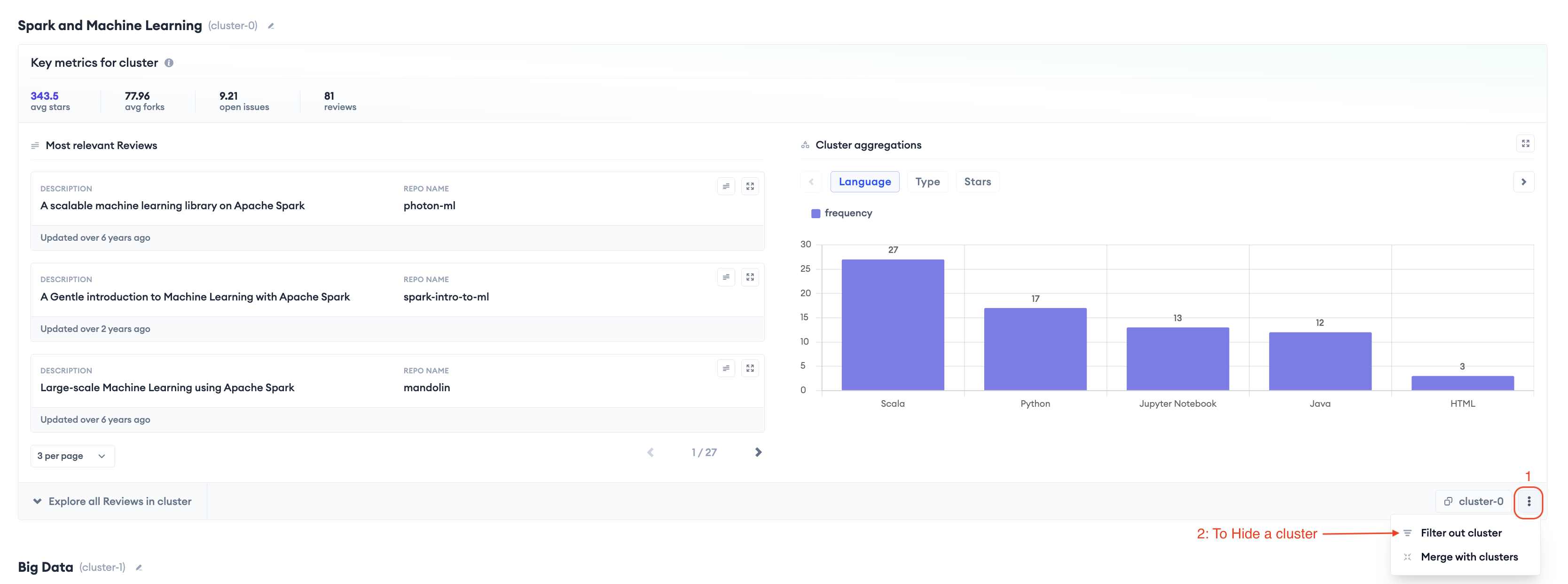This screenshot has height=584, width=1568.
Task: Switch to the Type aggregation tab
Action: coord(927,182)
